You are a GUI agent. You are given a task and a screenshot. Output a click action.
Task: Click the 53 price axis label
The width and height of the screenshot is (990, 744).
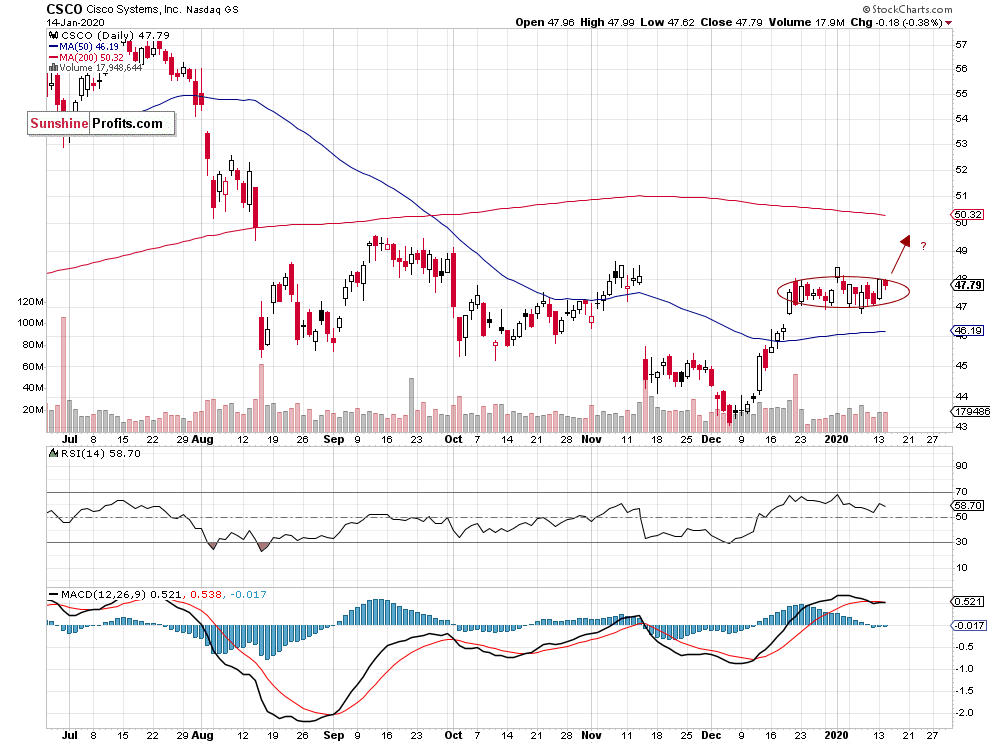click(961, 143)
